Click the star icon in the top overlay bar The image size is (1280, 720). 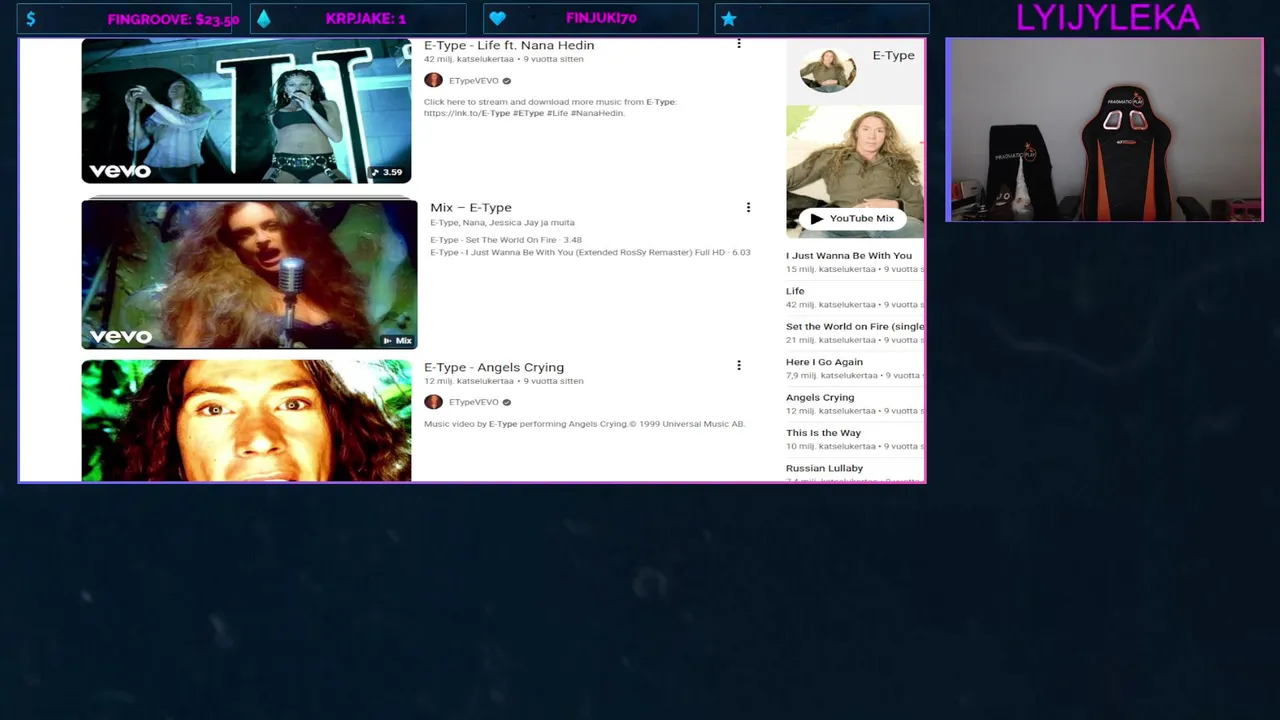point(729,19)
